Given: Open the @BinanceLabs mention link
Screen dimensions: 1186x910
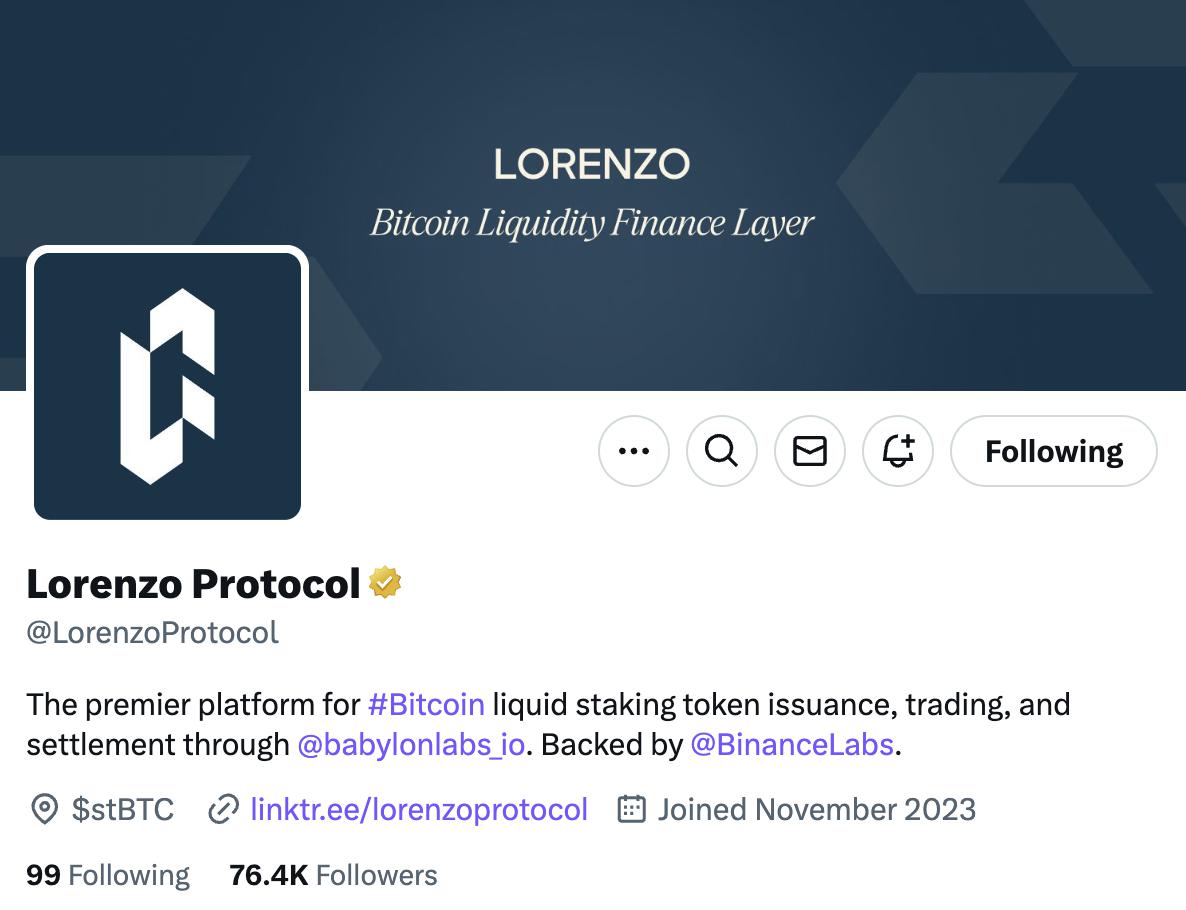Looking at the screenshot, I should pyautogui.click(x=792, y=745).
